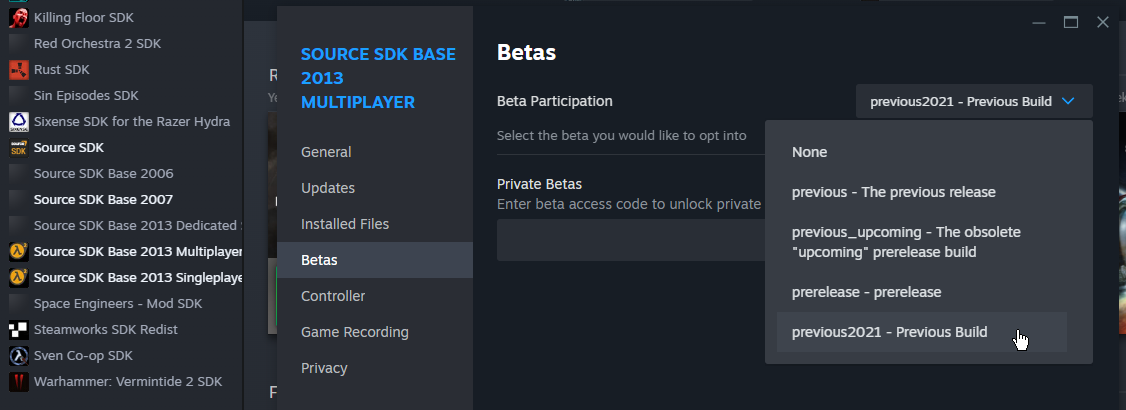This screenshot has width=1126, height=410.
Task: Click the Rust SDK red icon
Action: click(19, 70)
